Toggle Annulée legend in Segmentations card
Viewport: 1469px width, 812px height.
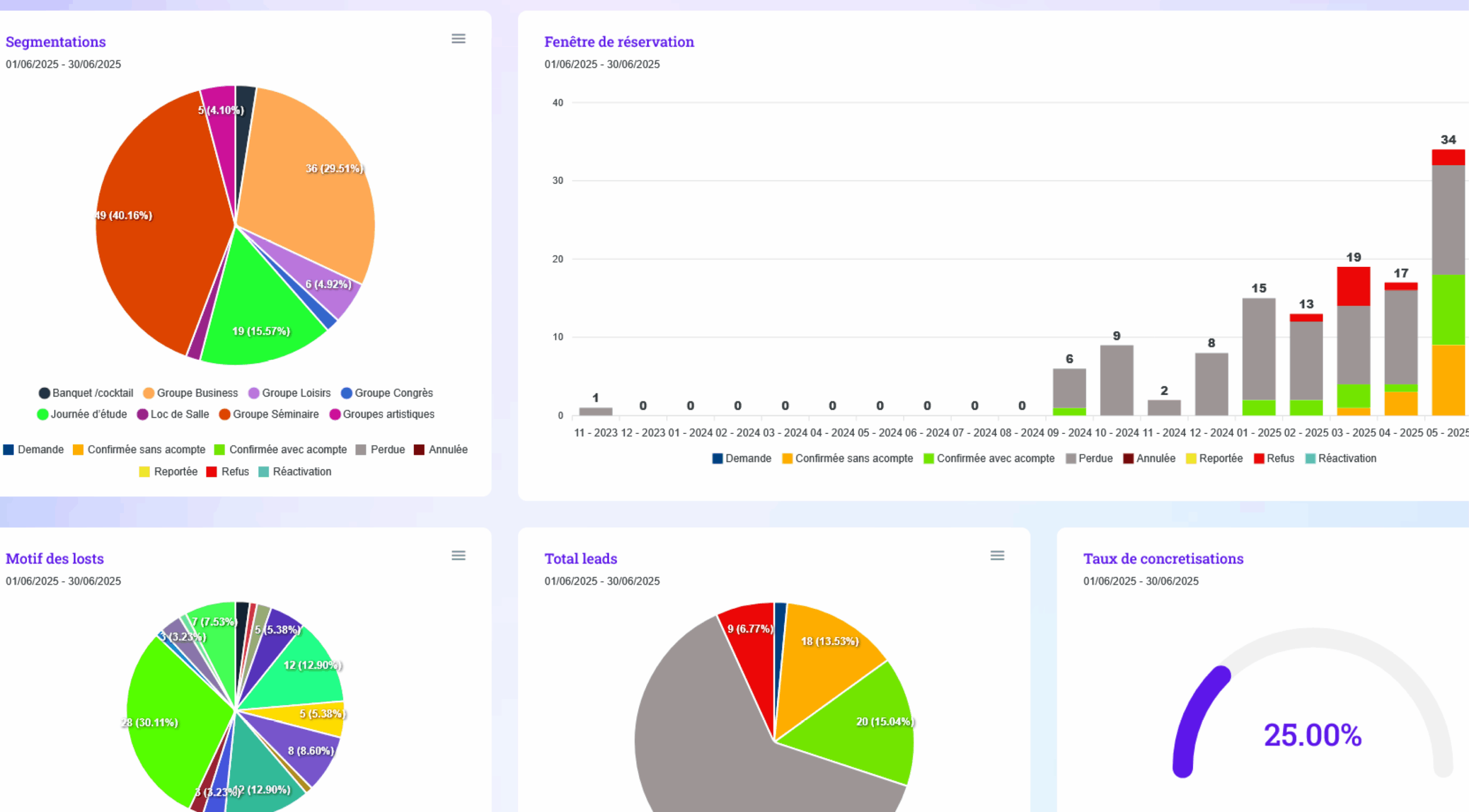[x=441, y=450]
